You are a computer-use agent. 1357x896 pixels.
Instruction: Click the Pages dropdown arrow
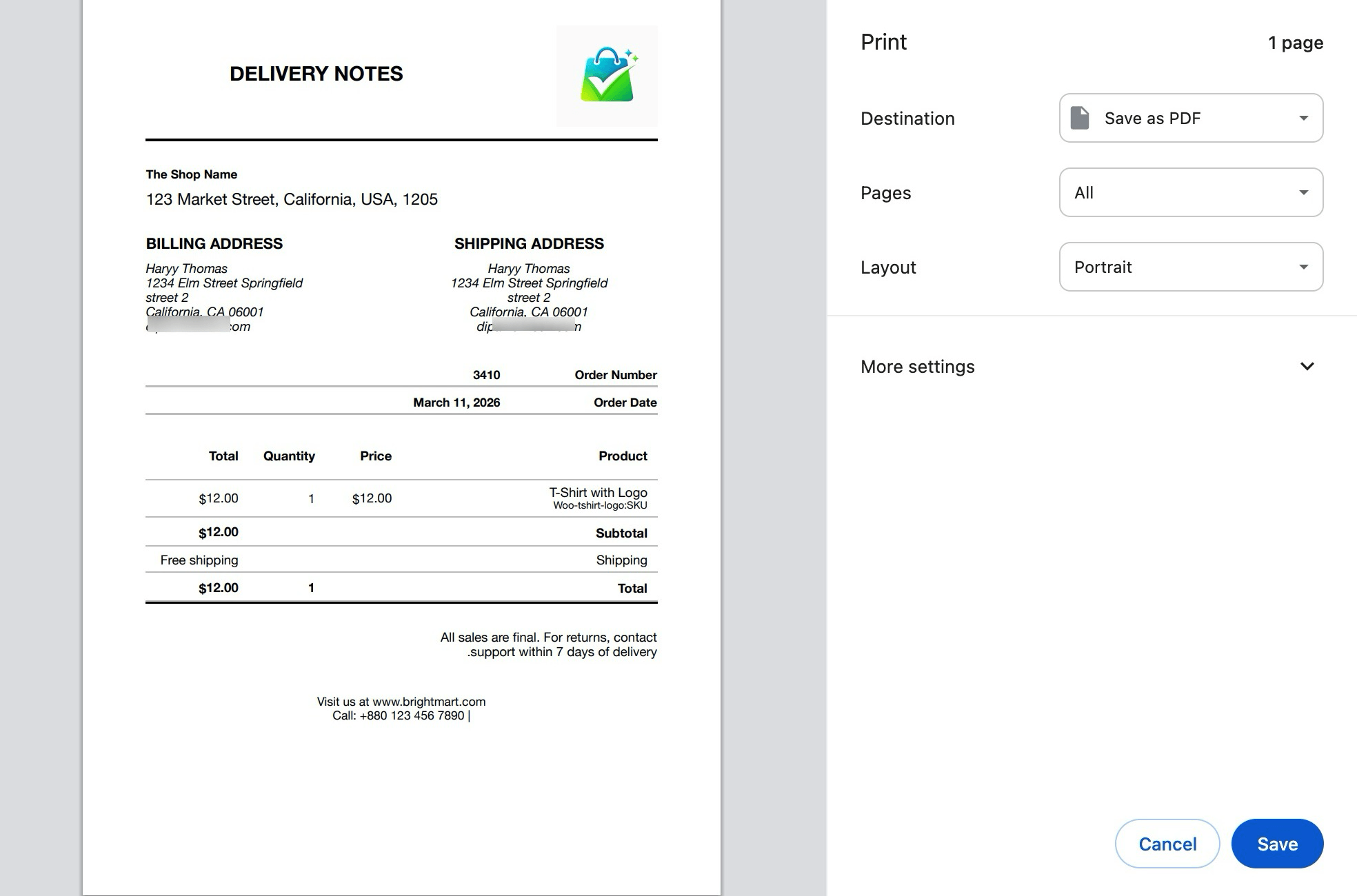click(1303, 192)
